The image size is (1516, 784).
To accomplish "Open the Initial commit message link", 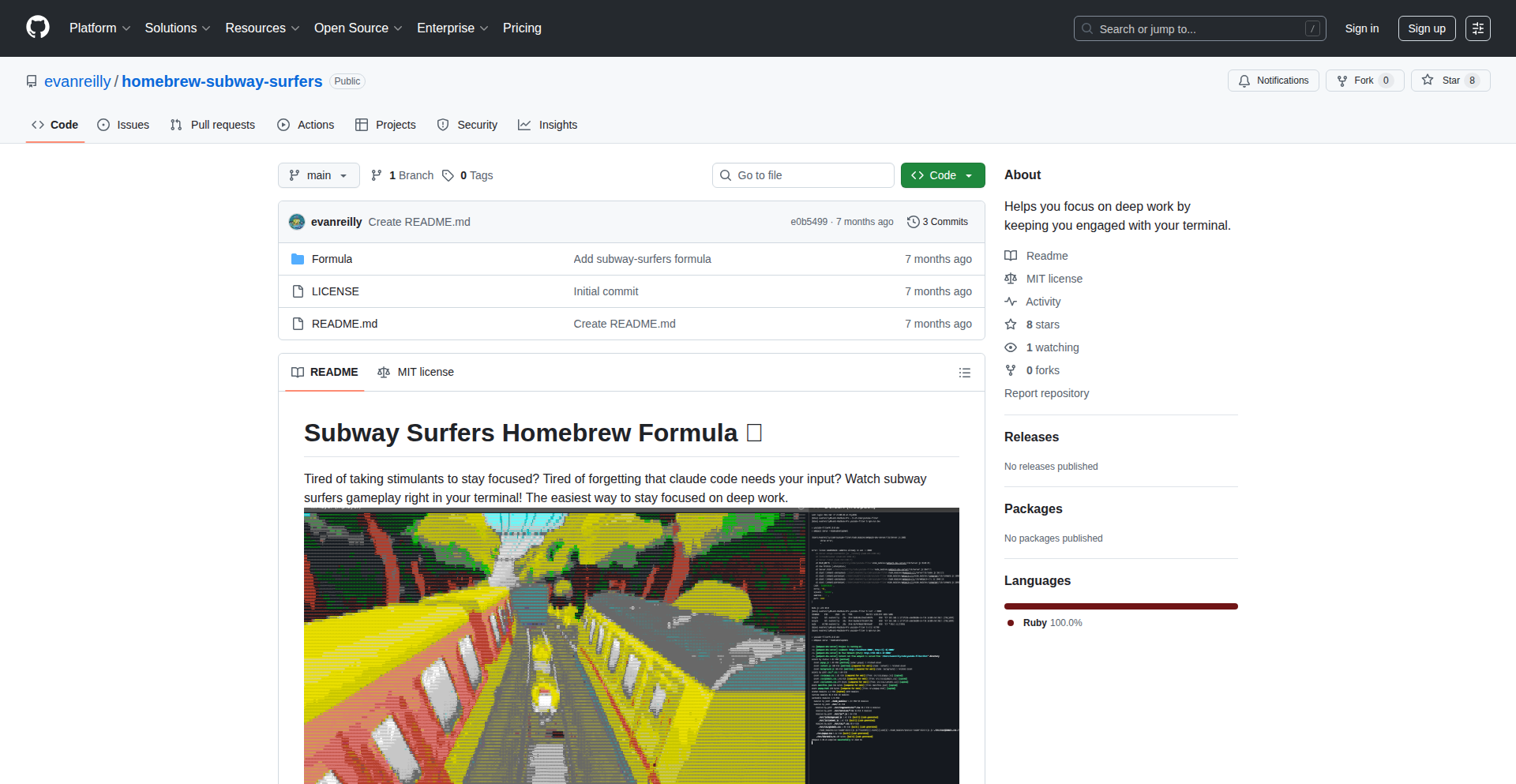I will click(606, 291).
